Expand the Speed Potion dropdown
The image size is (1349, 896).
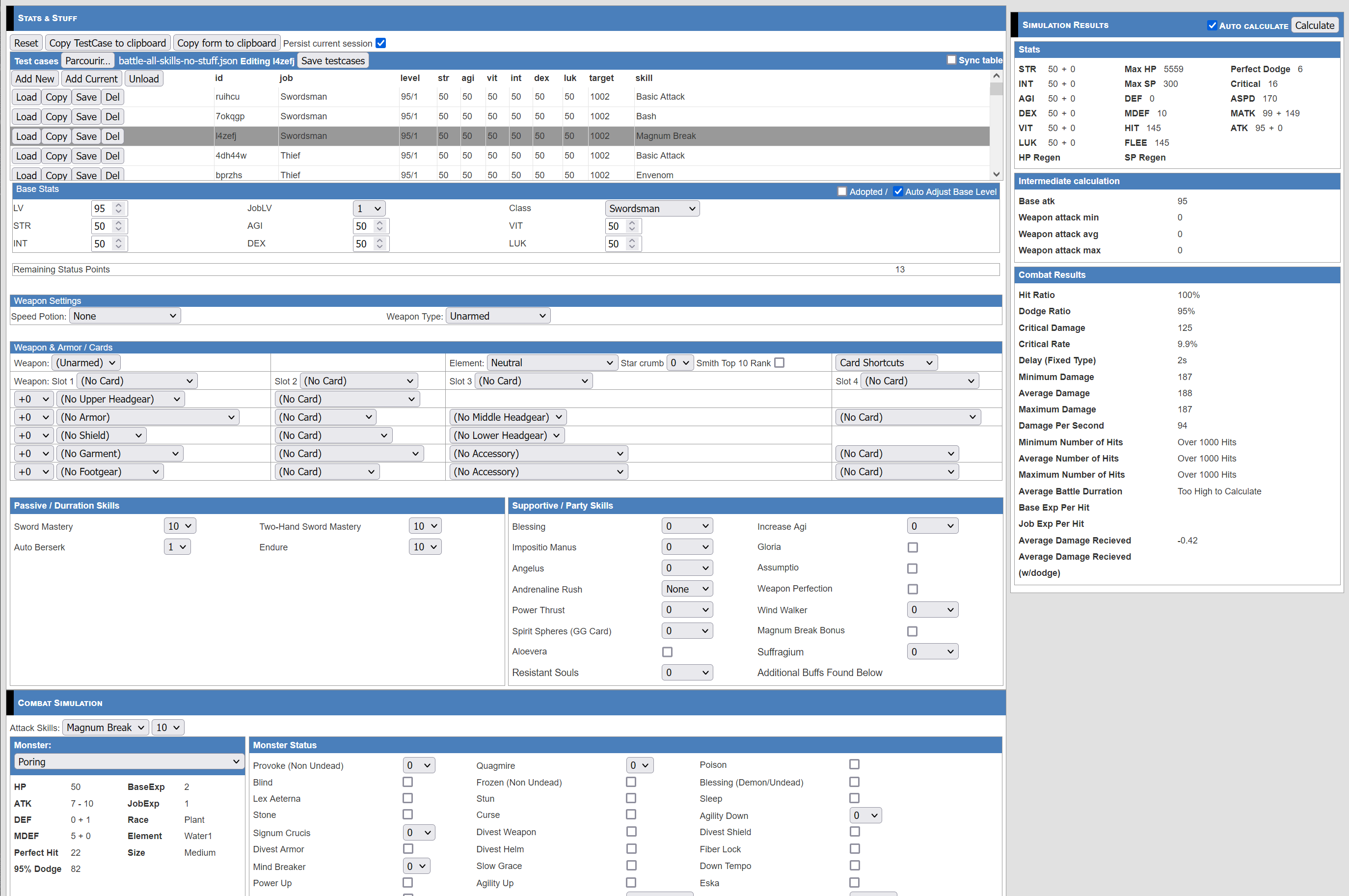click(x=125, y=316)
